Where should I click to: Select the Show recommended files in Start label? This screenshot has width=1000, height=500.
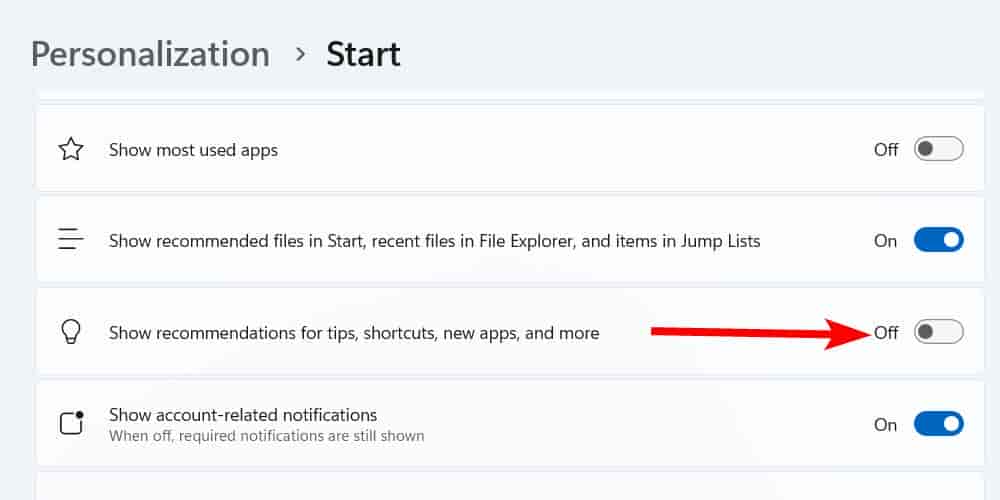(x=434, y=242)
